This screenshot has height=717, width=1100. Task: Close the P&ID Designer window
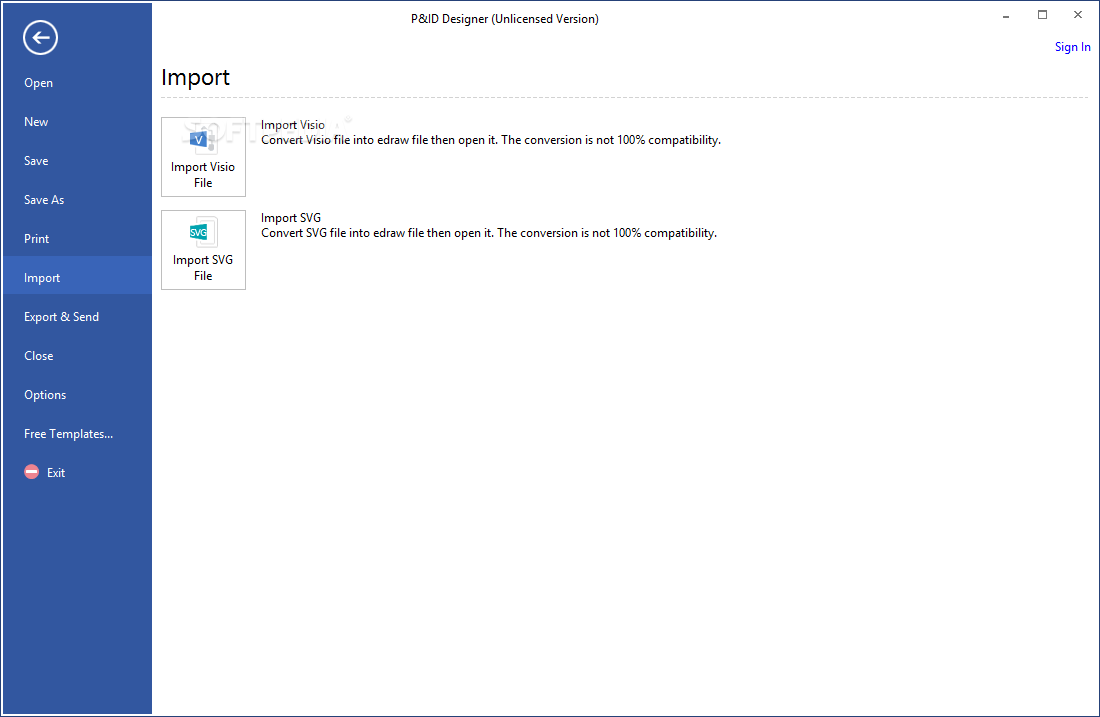pos(1078,15)
